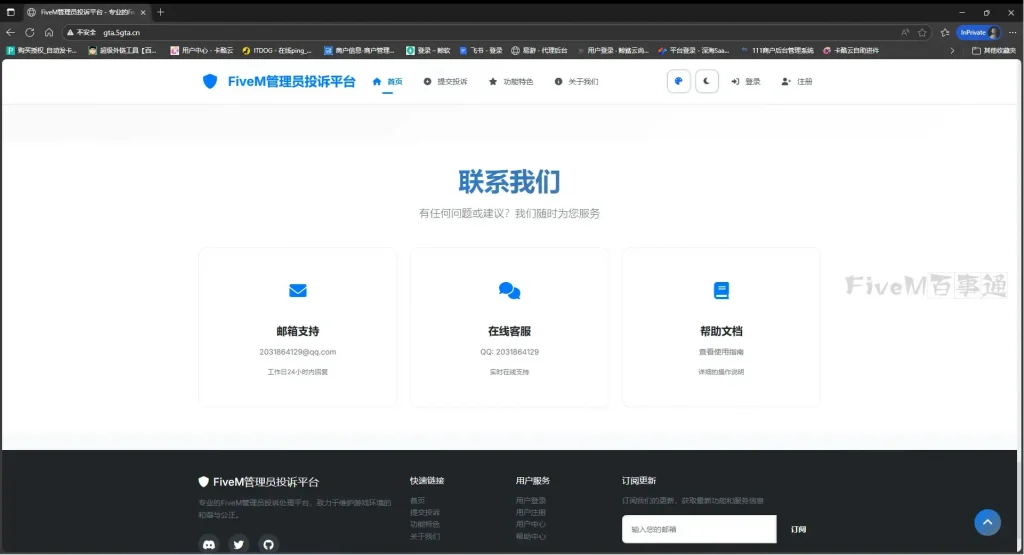Open the 易游 - 代理后台 bookmark

pyautogui.click(x=539, y=50)
